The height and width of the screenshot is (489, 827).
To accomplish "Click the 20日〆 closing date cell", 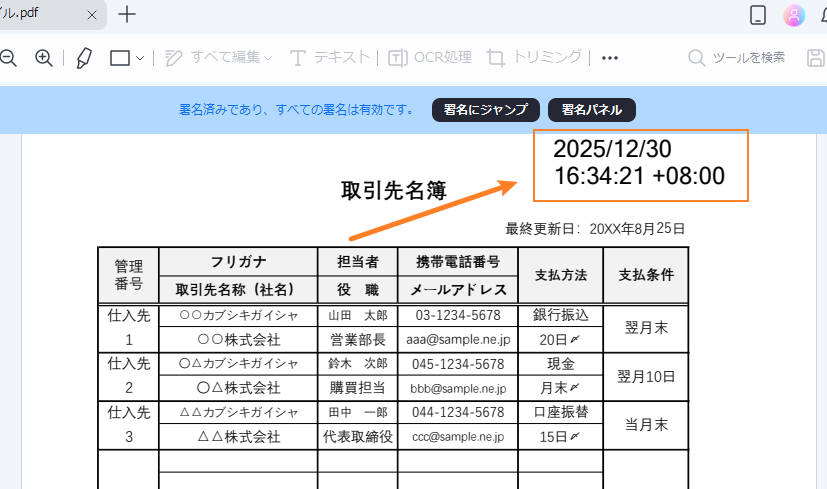I will coord(560,340).
